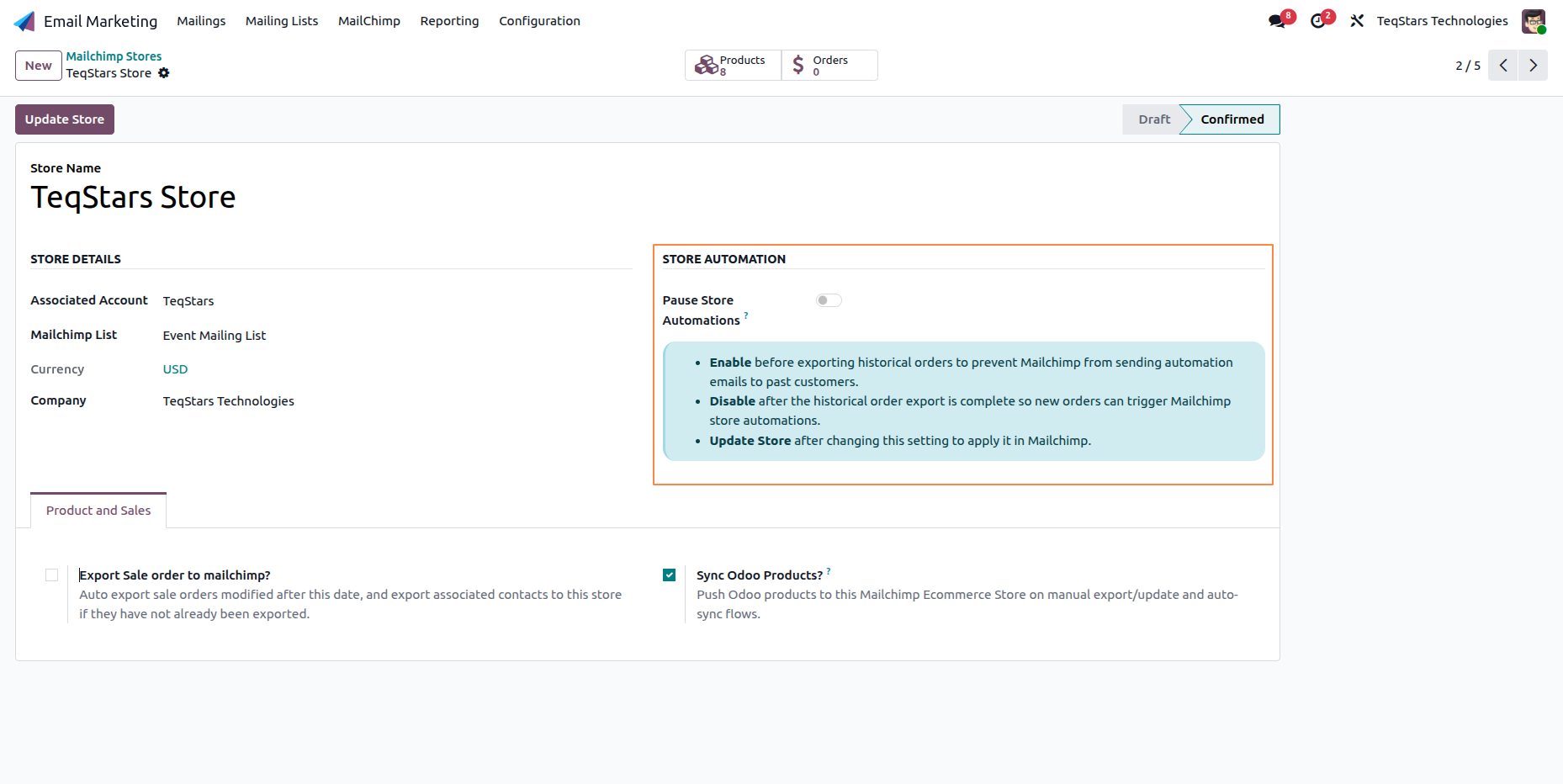Set status to Draft

pos(1153,119)
